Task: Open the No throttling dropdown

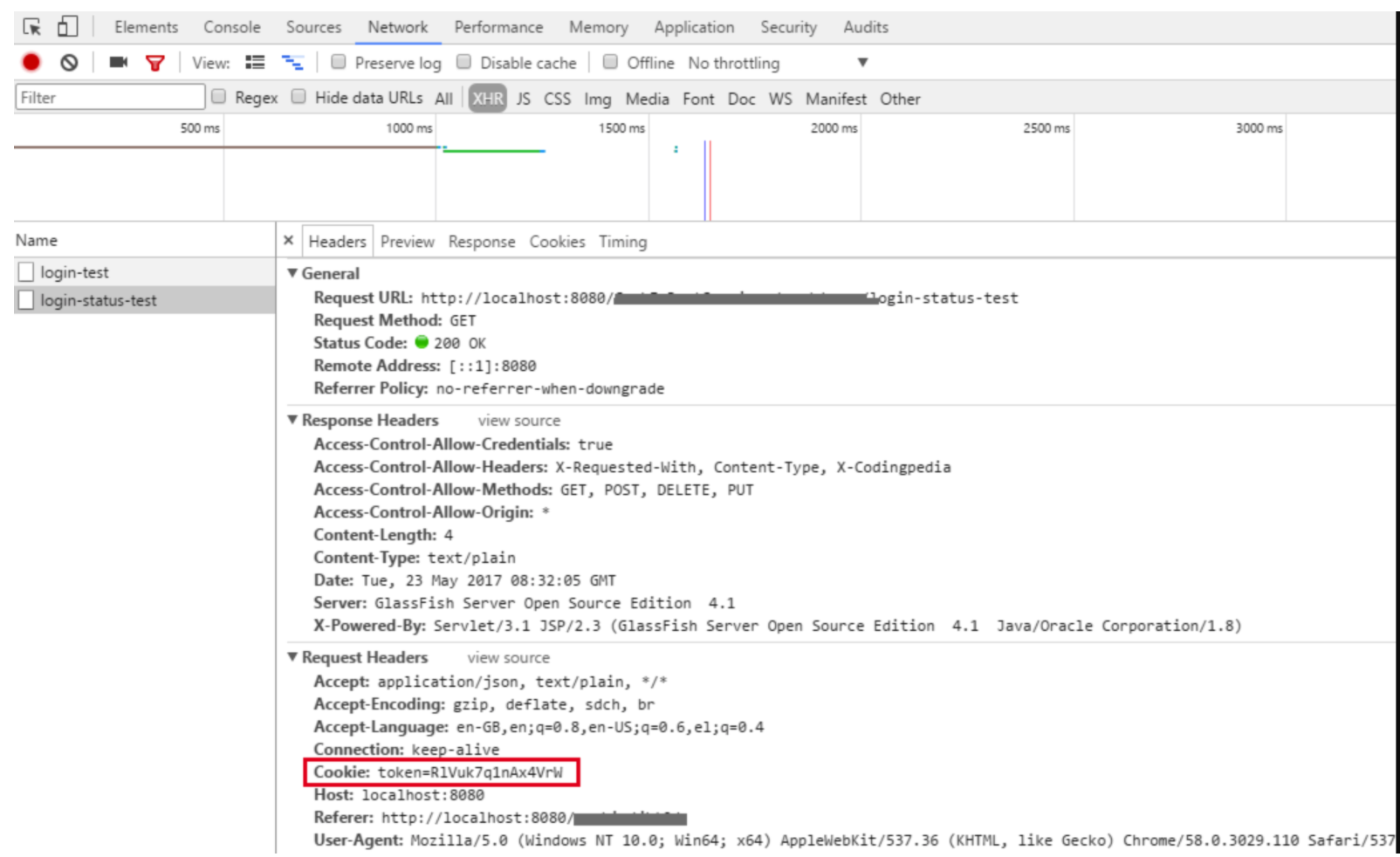Action: (x=777, y=63)
